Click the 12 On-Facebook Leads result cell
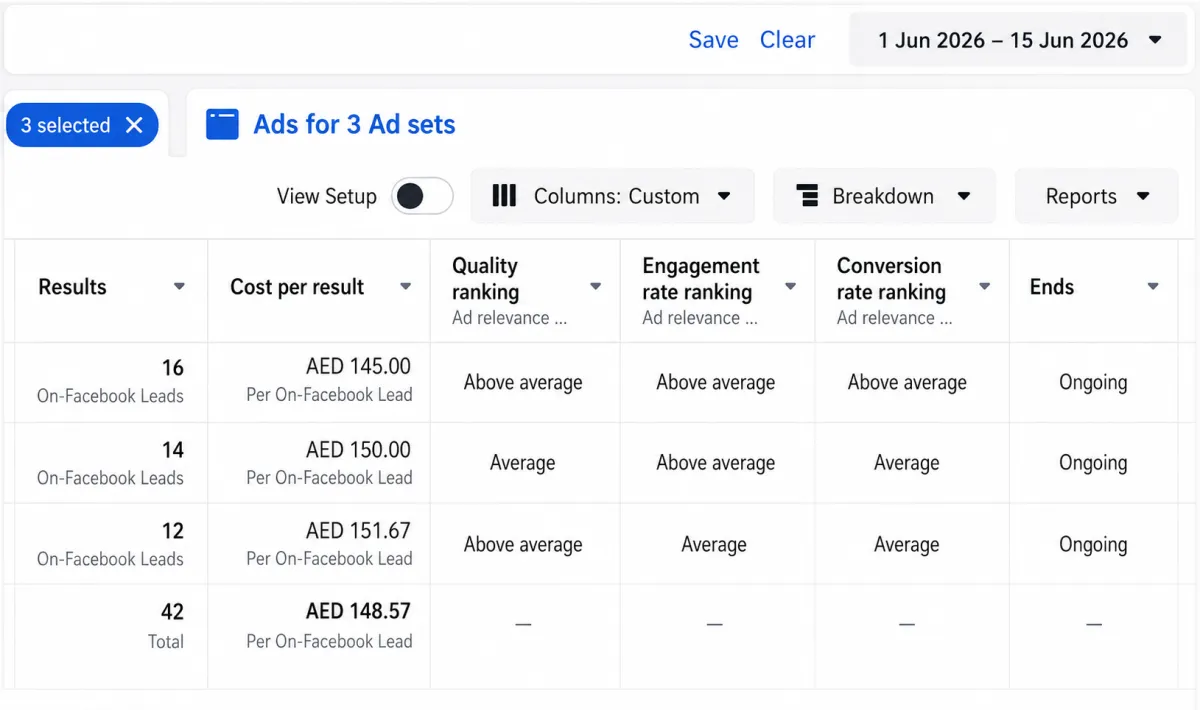The image size is (1200, 710). coord(111,544)
